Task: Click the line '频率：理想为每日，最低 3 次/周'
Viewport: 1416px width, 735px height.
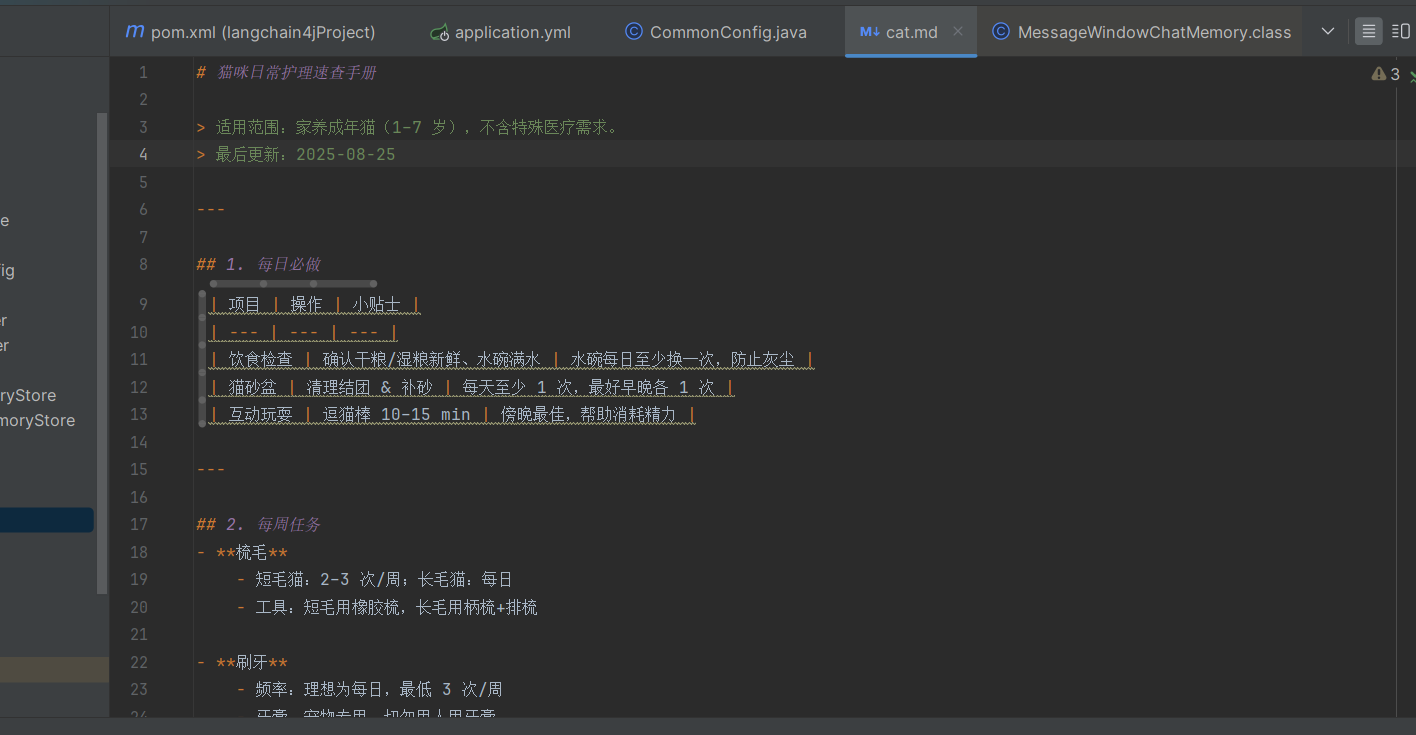Action: [x=379, y=689]
